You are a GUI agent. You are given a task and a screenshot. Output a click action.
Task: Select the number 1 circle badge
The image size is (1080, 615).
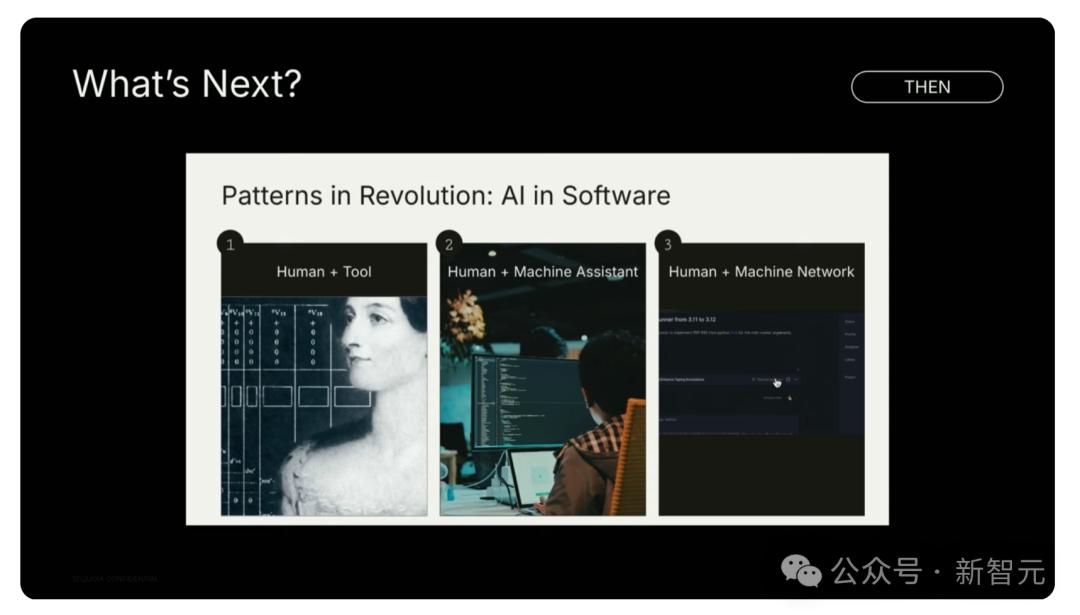229,244
